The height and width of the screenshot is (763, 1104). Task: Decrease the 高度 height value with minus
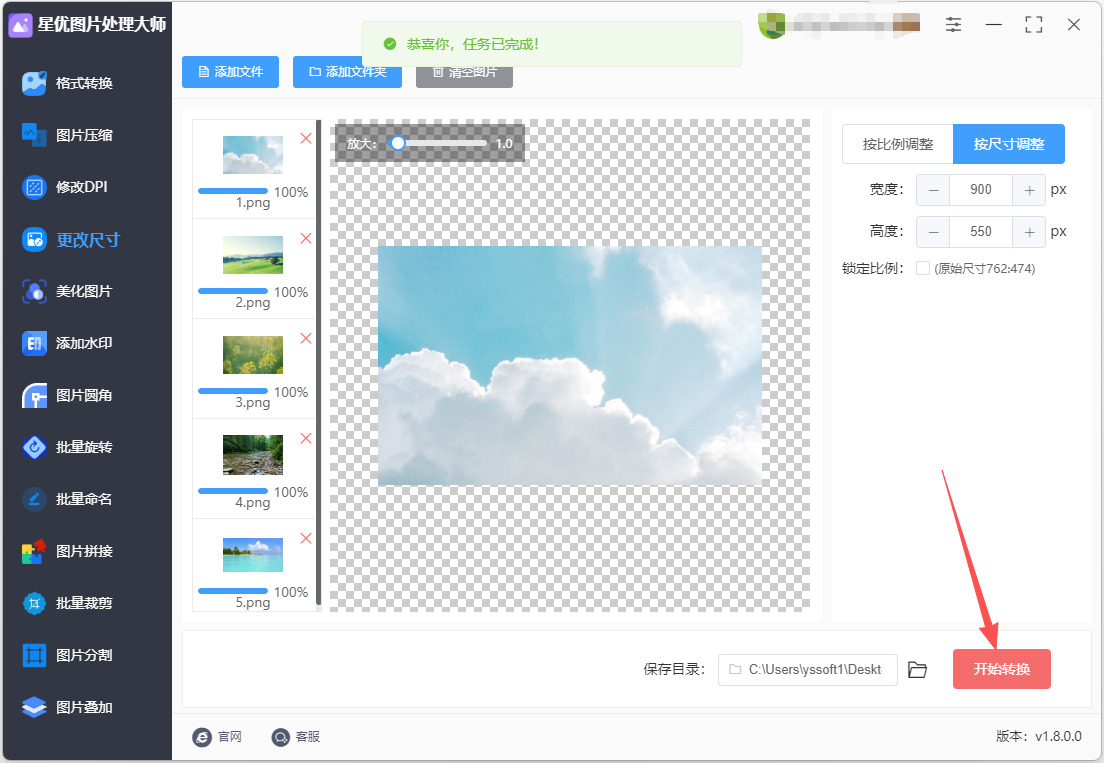click(x=933, y=232)
